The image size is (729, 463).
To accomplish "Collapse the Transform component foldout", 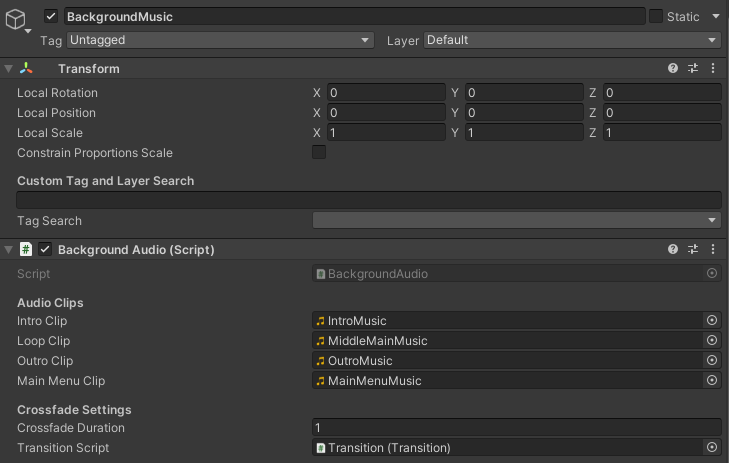I will click(9, 69).
